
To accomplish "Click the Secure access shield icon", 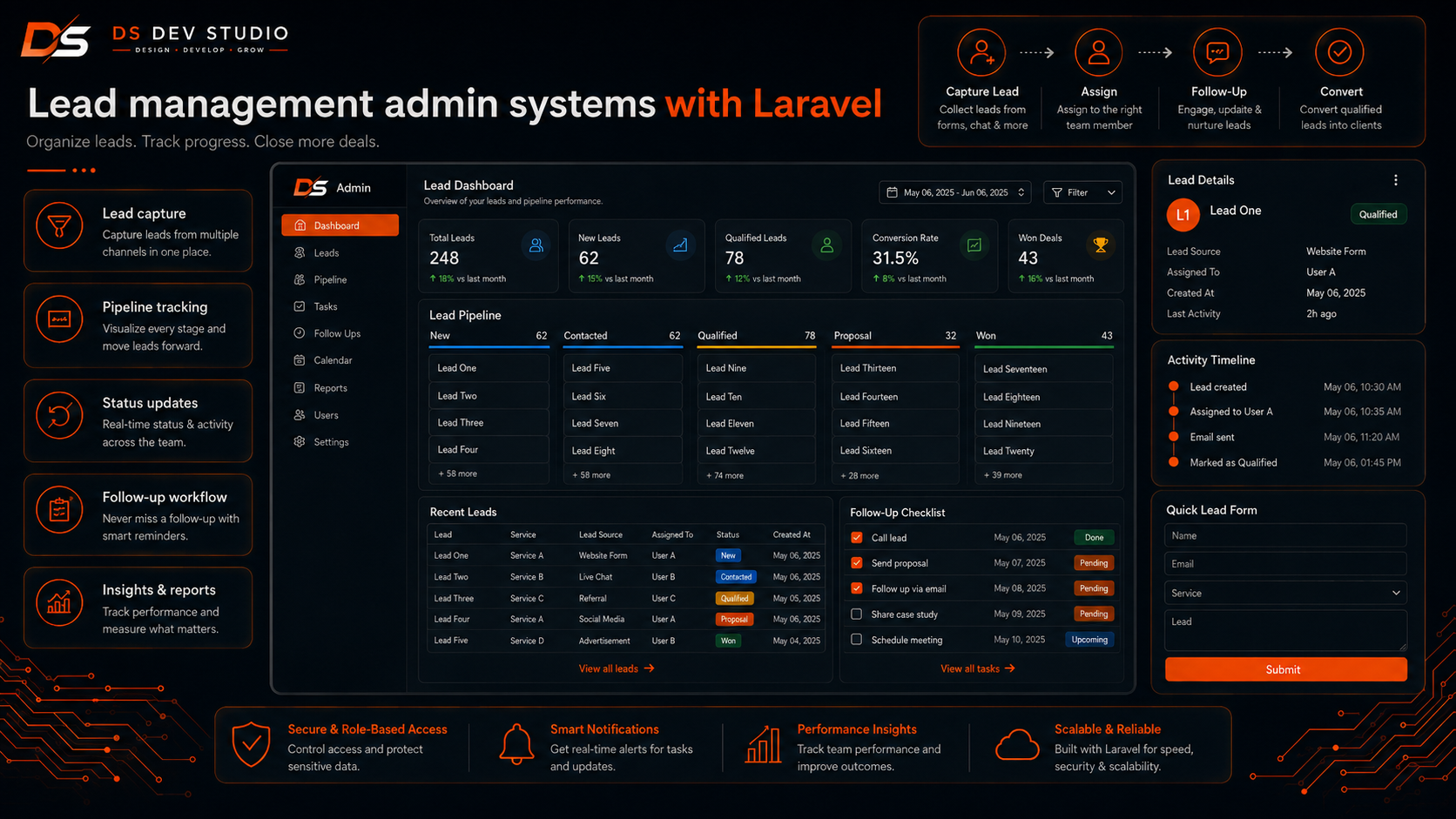I will pos(251,745).
